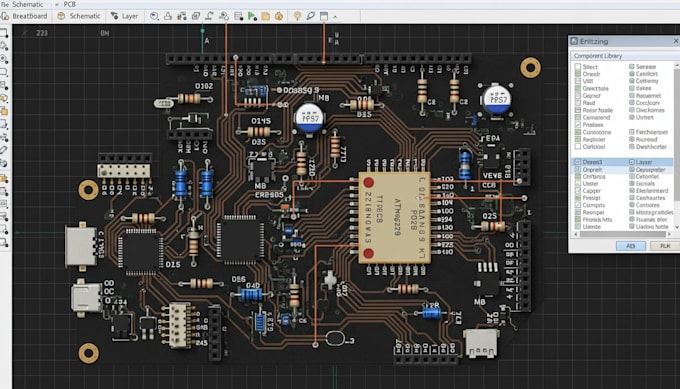Open the PCB menu in the menu bar

coord(69,4)
